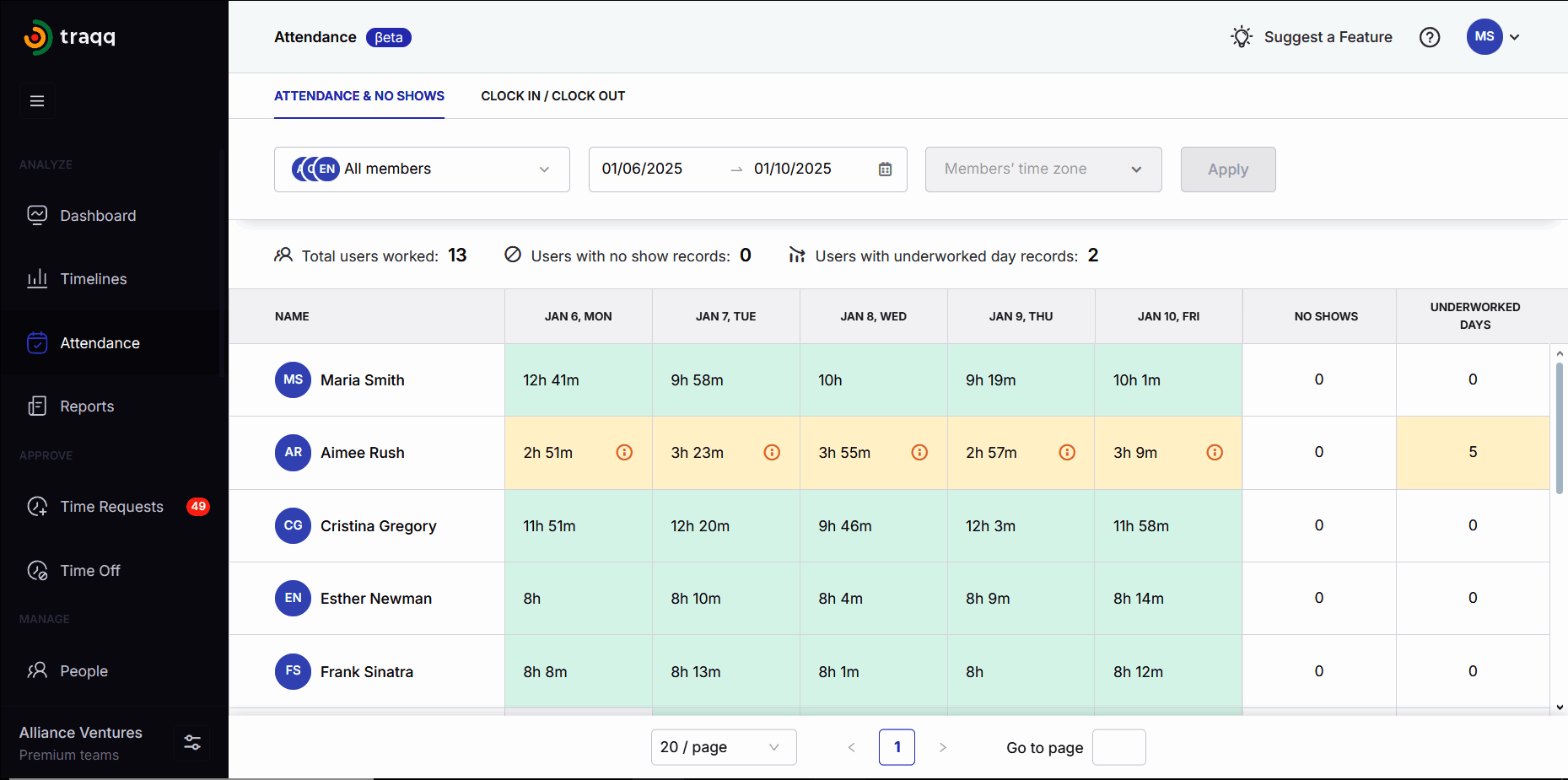Open the sidebar hamburger menu
Screen dimensions: 1568x780
37,100
